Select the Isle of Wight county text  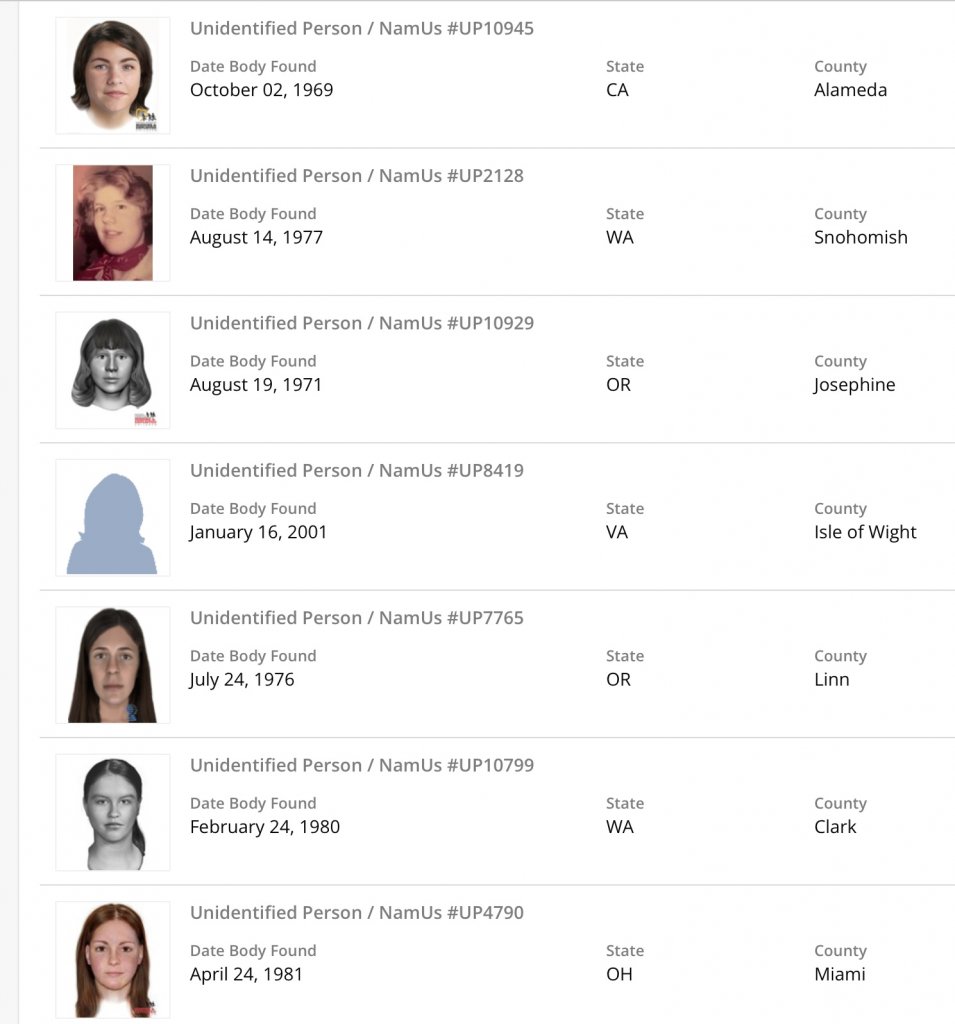(865, 532)
